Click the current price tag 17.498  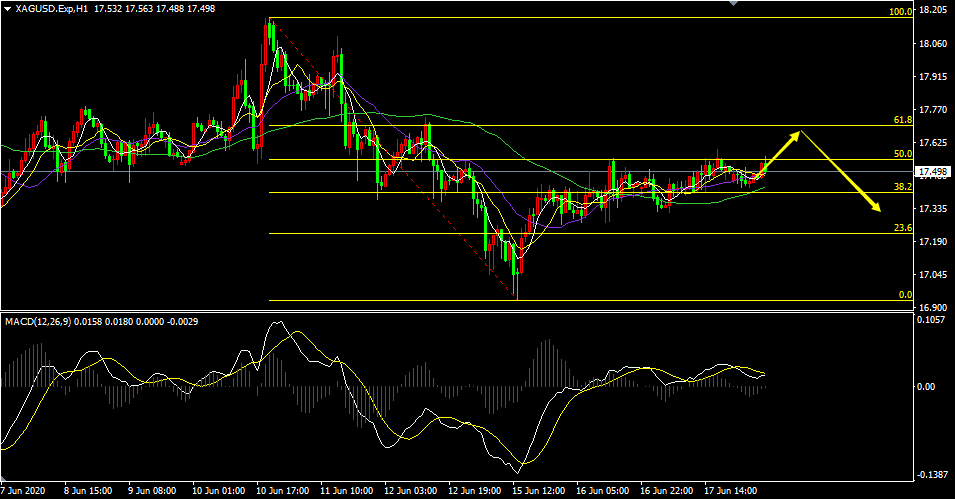point(932,172)
